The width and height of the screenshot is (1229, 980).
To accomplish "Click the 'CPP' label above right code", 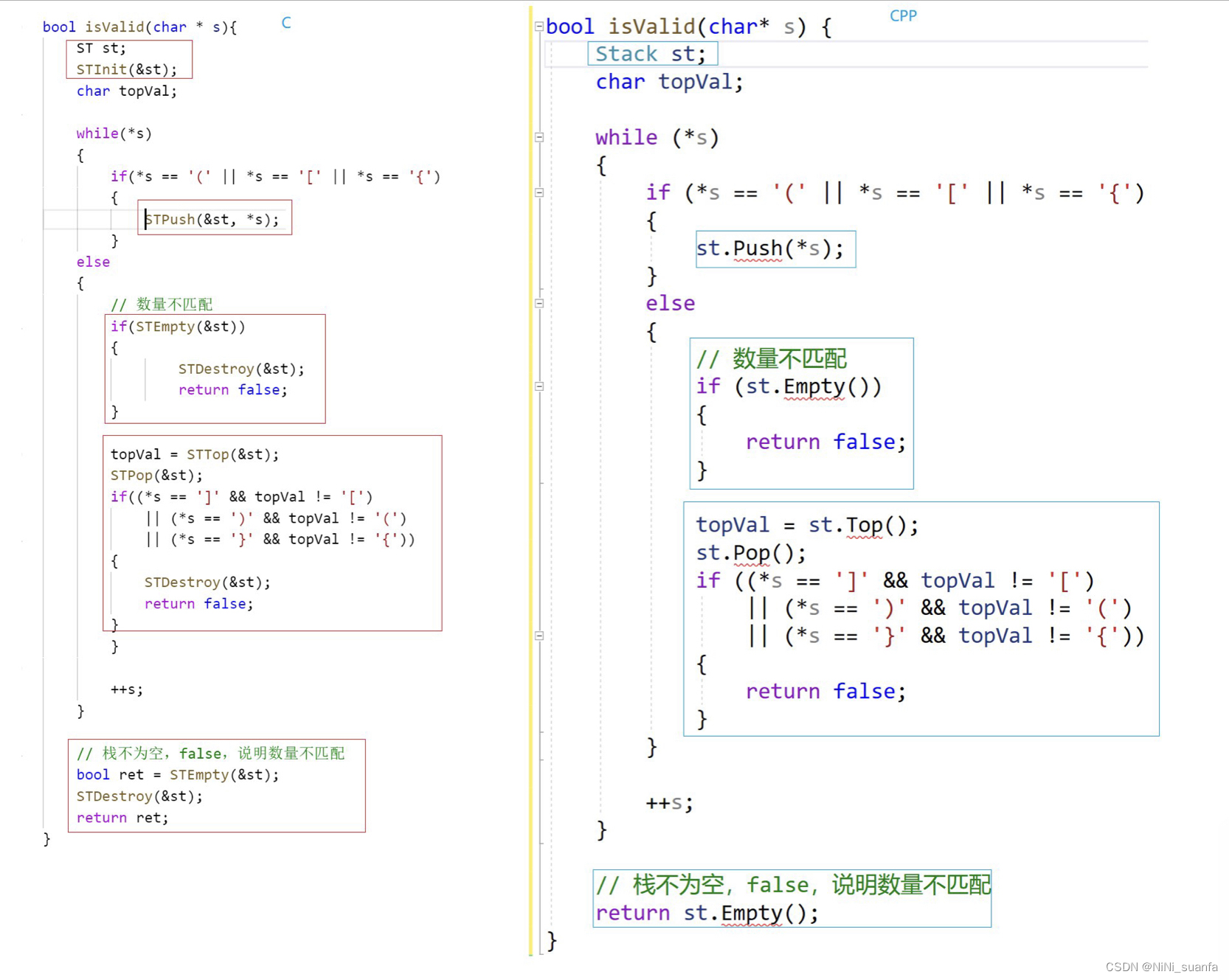I will point(903,15).
